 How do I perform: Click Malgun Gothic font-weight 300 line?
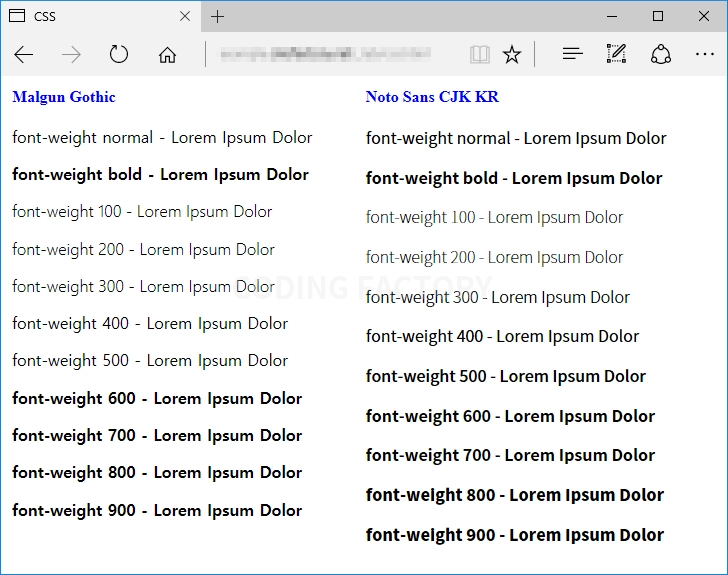pyautogui.click(x=143, y=287)
